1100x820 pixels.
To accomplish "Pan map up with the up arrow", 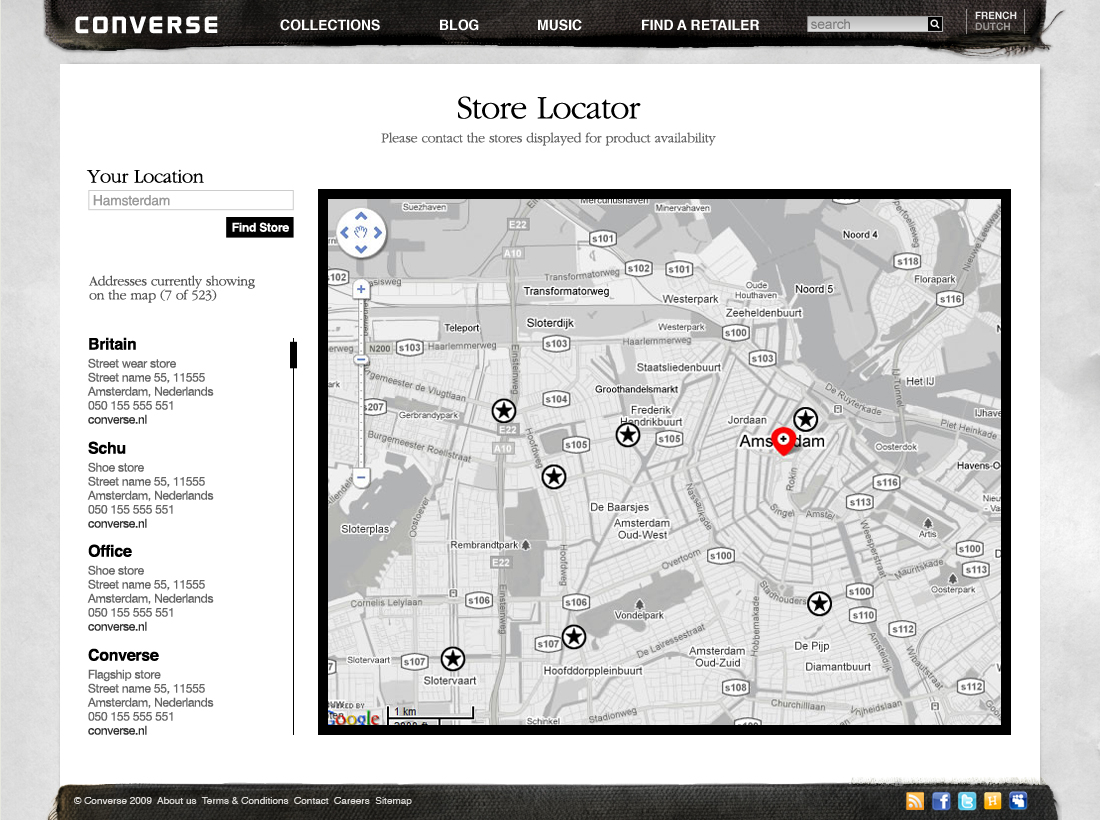I will pyautogui.click(x=361, y=217).
